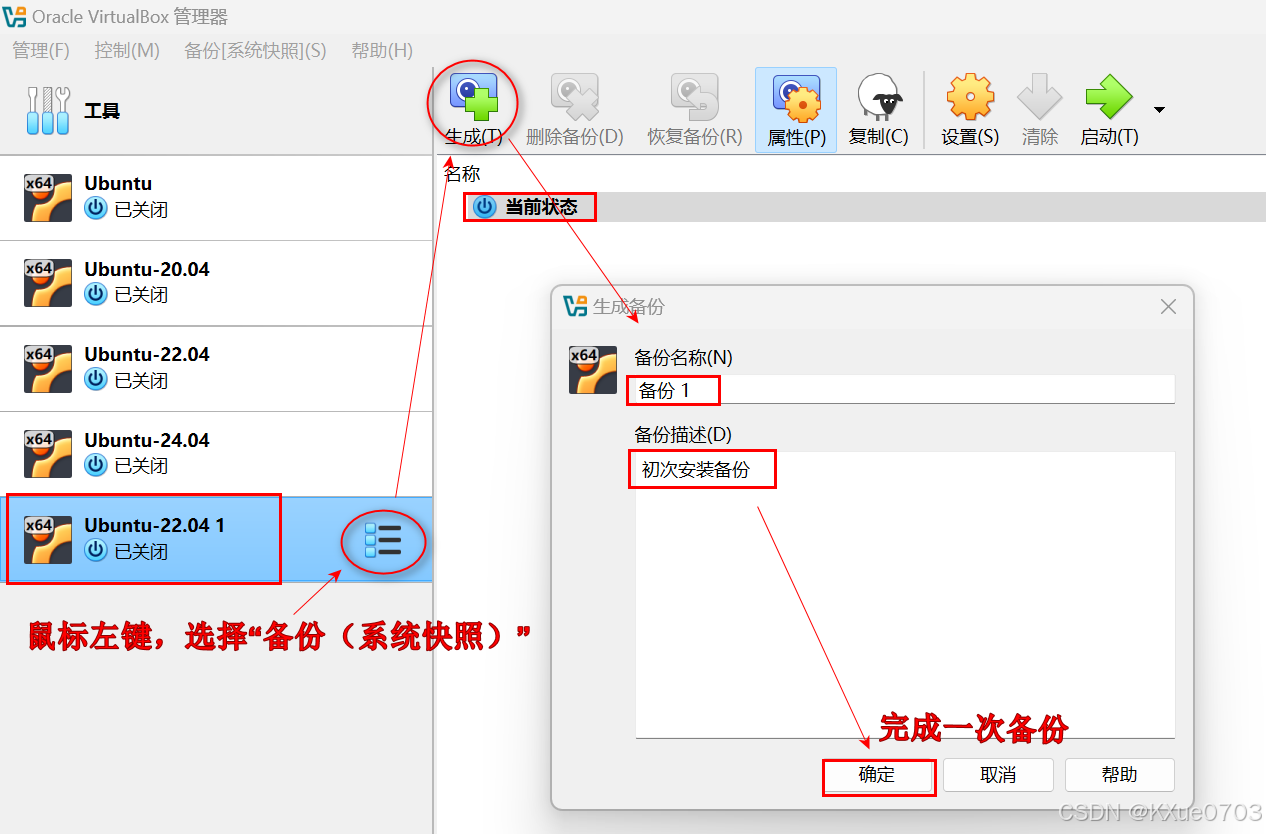Click the x64 icon in the 生成备份 dialog
The width and height of the screenshot is (1266, 834).
(x=593, y=369)
